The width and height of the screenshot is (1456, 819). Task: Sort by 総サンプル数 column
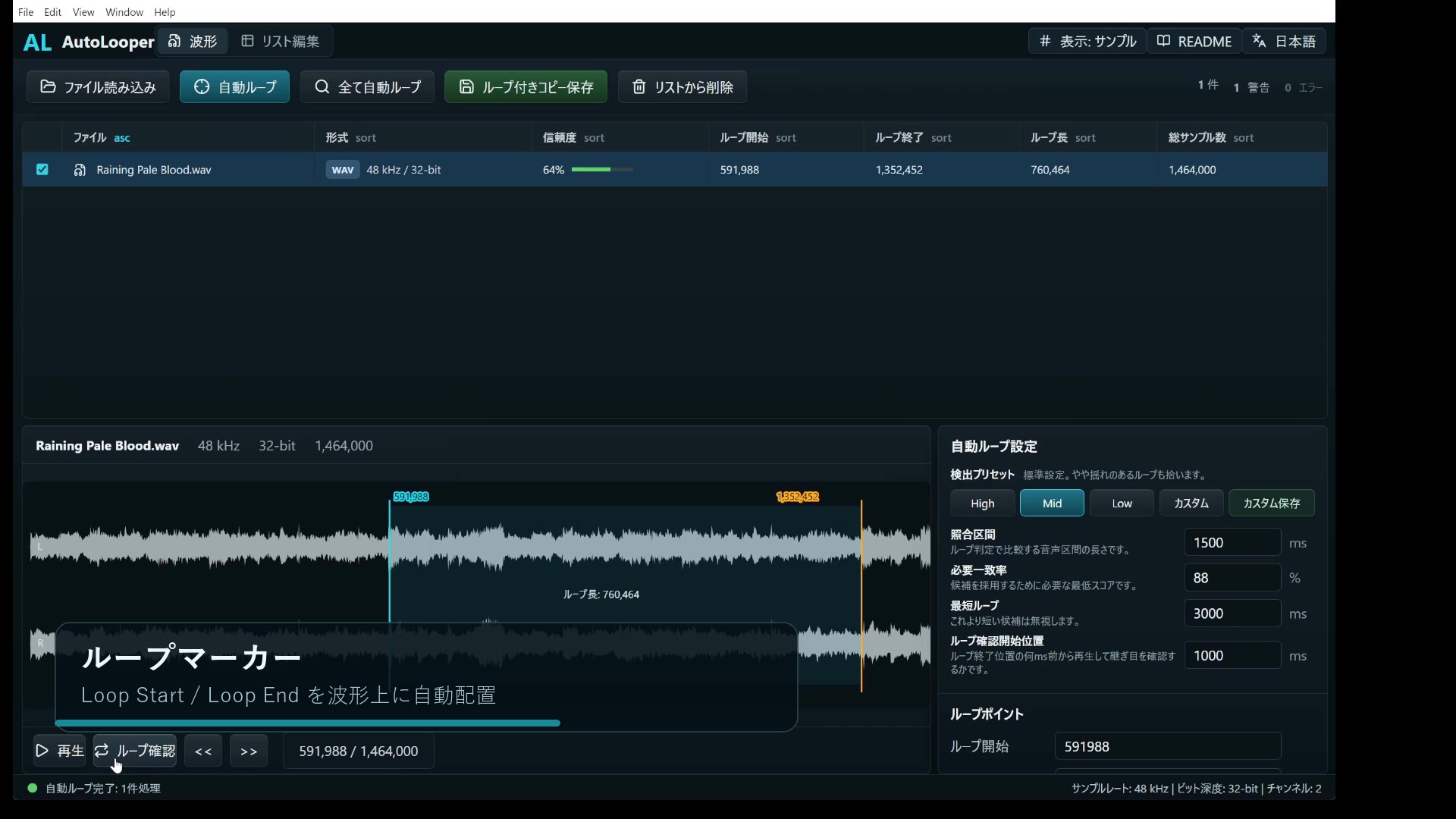[1211, 137]
